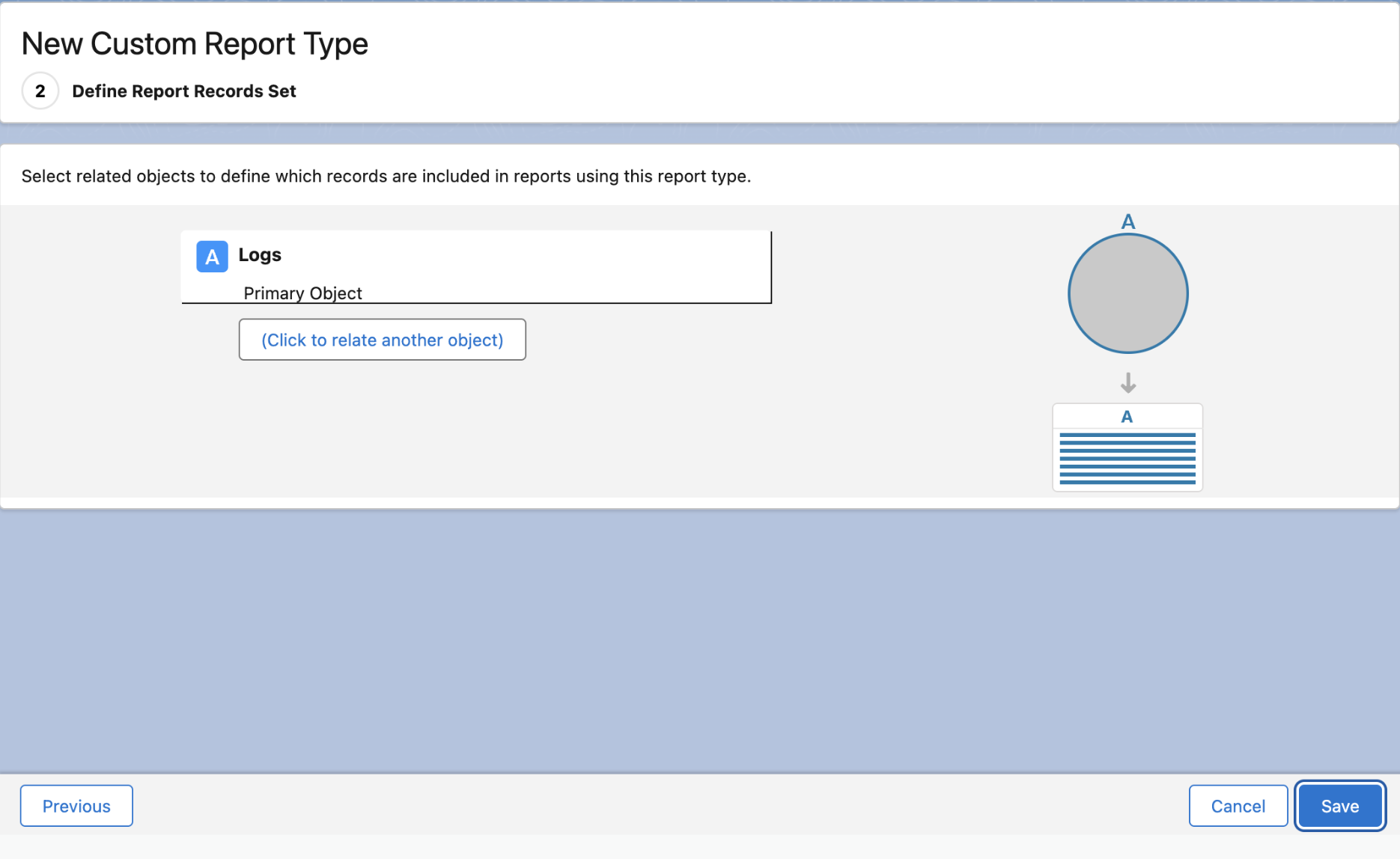Click the Cancel button
The height and width of the screenshot is (859, 1400).
(1238, 806)
